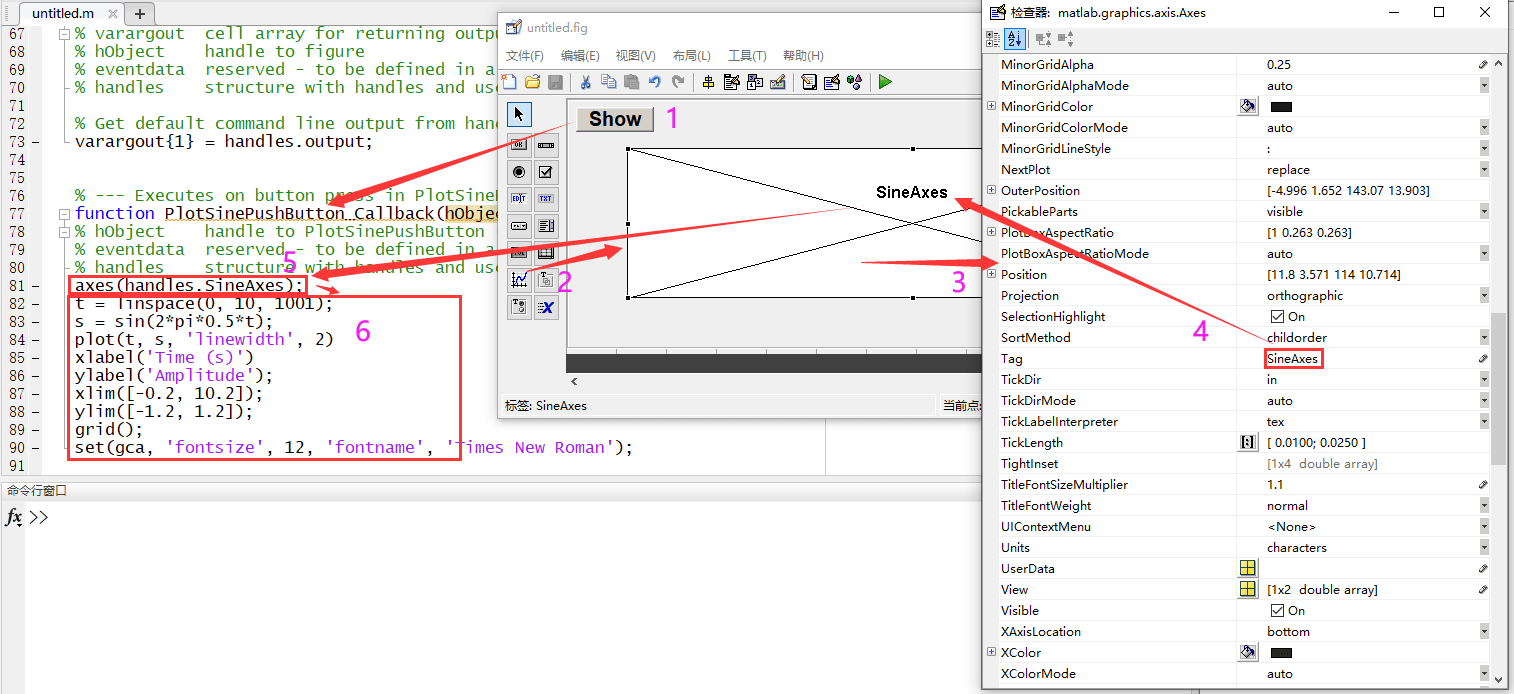This screenshot has height=694, width=1514.
Task: Open the property inspector icon in GUIDE toolbar
Action: point(832,82)
